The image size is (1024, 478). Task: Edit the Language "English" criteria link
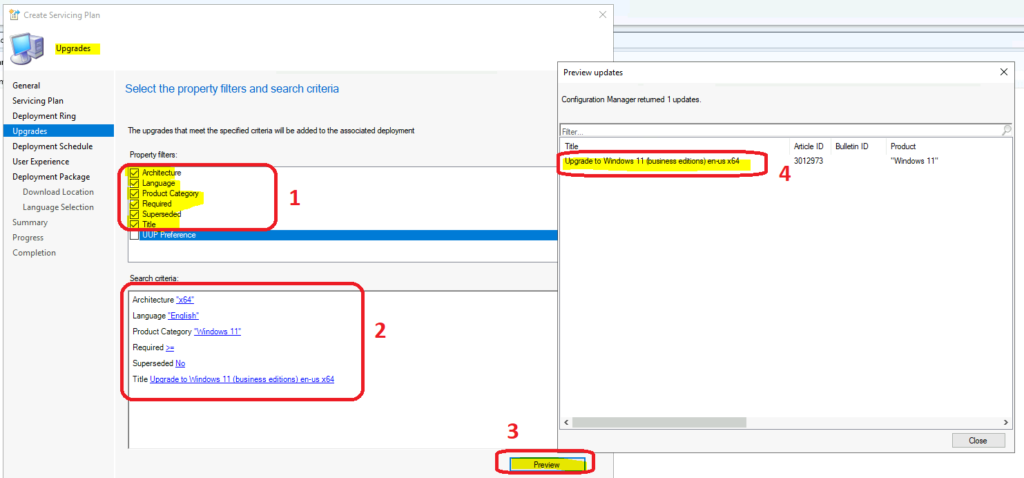[x=184, y=315]
